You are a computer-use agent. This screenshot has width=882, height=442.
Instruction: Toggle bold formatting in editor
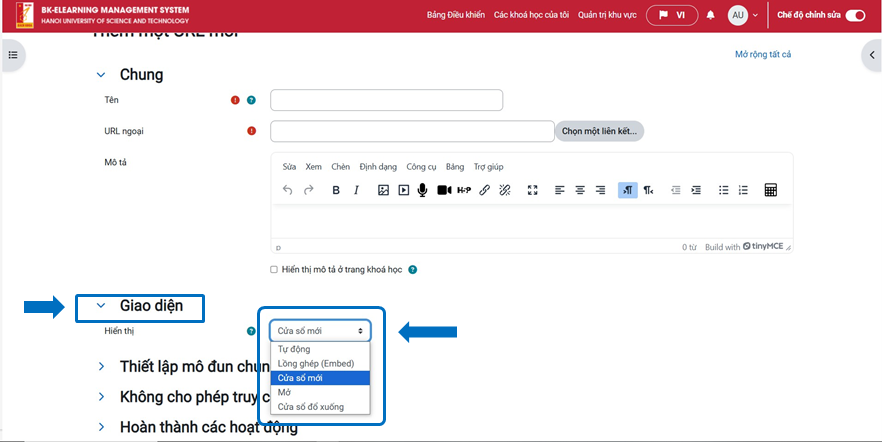tap(336, 190)
